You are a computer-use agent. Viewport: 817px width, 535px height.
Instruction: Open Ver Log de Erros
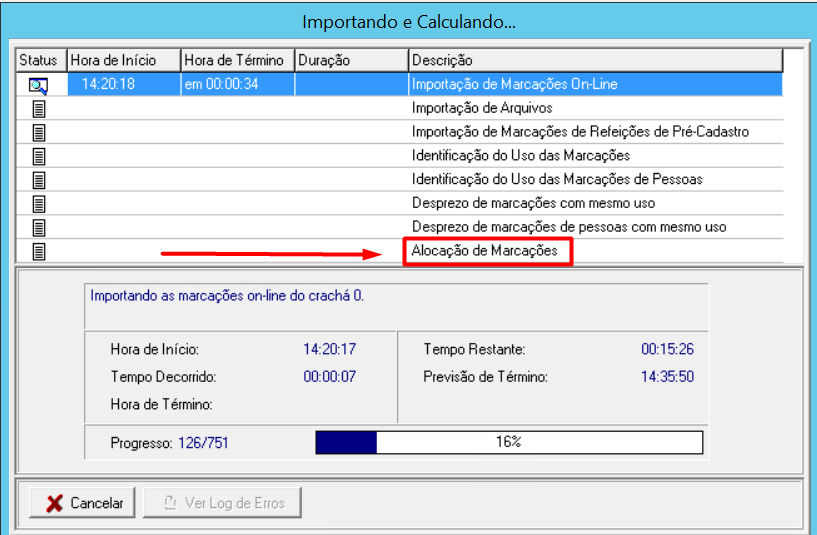[222, 503]
